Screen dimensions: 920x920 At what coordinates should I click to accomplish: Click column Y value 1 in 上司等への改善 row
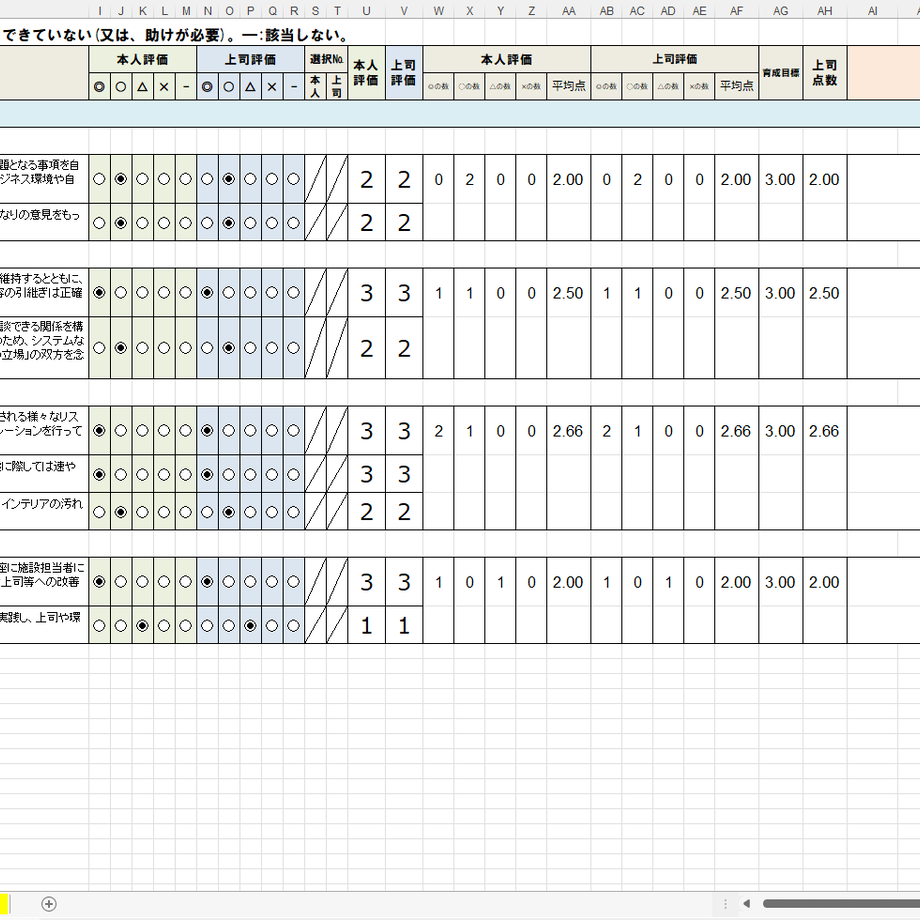coord(500,582)
